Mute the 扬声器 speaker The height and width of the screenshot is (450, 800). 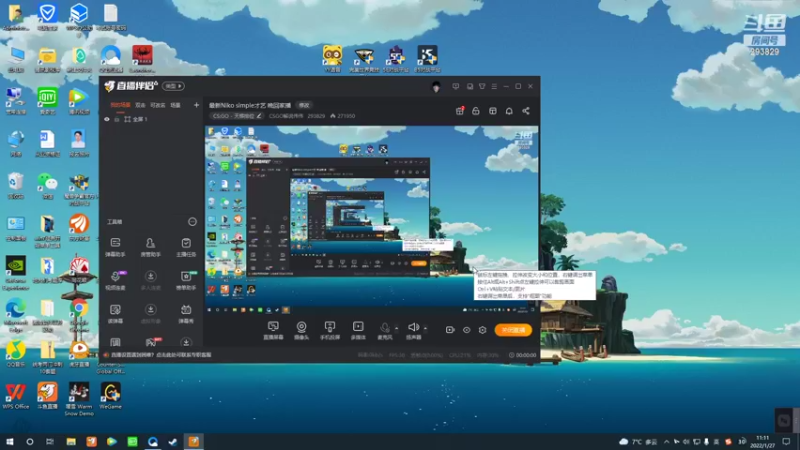tap(413, 331)
